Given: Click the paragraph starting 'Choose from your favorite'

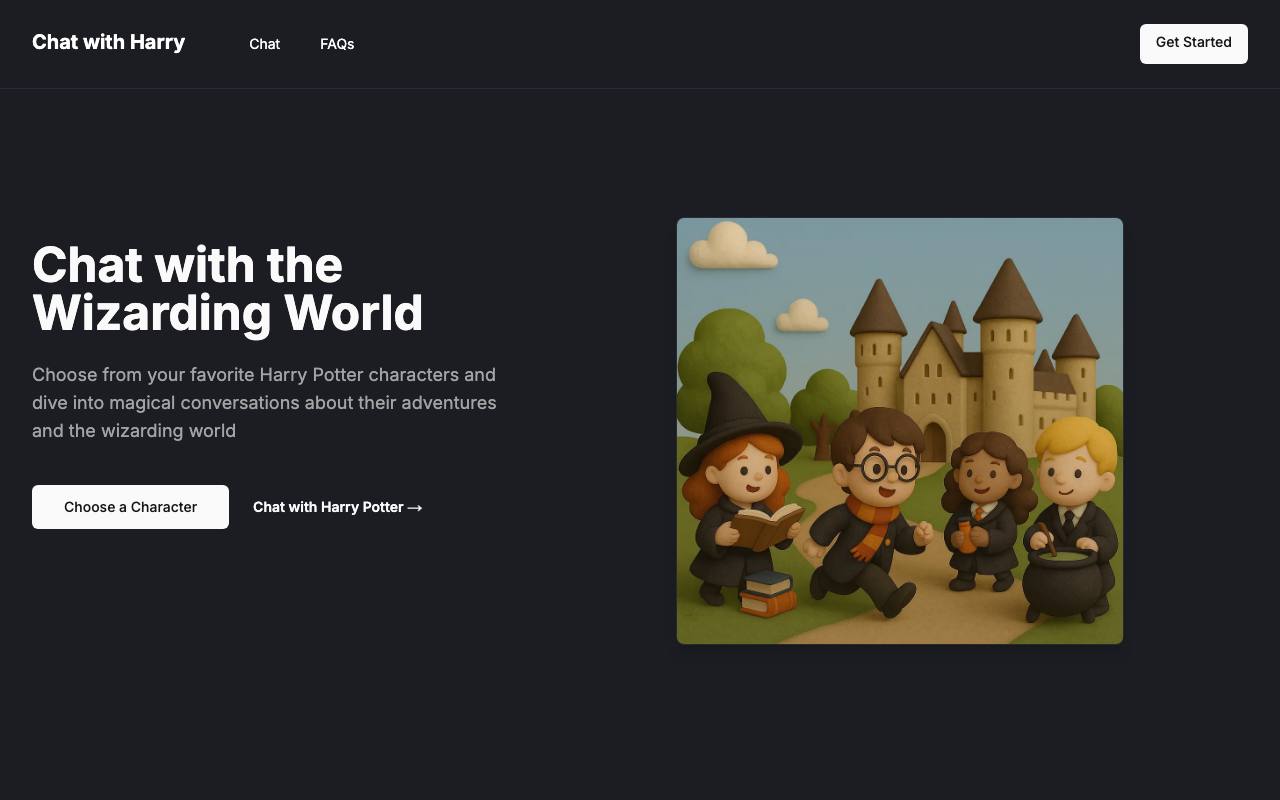Looking at the screenshot, I should pos(264,403).
